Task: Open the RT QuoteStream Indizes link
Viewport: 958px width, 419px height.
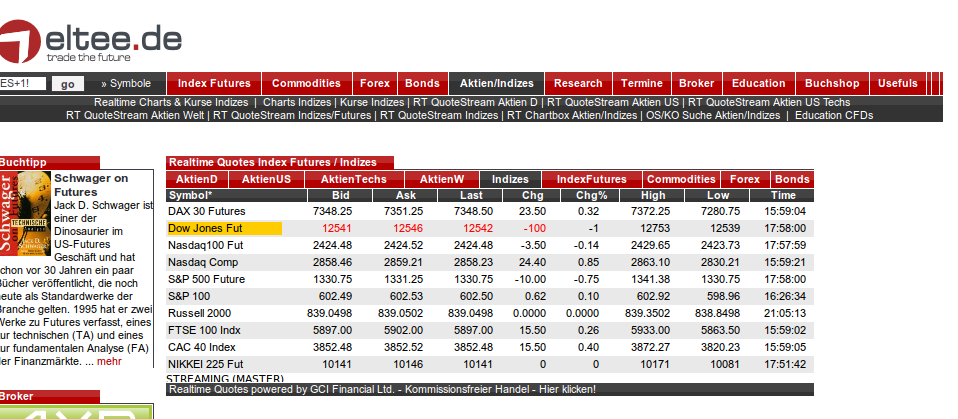Action: [x=439, y=115]
